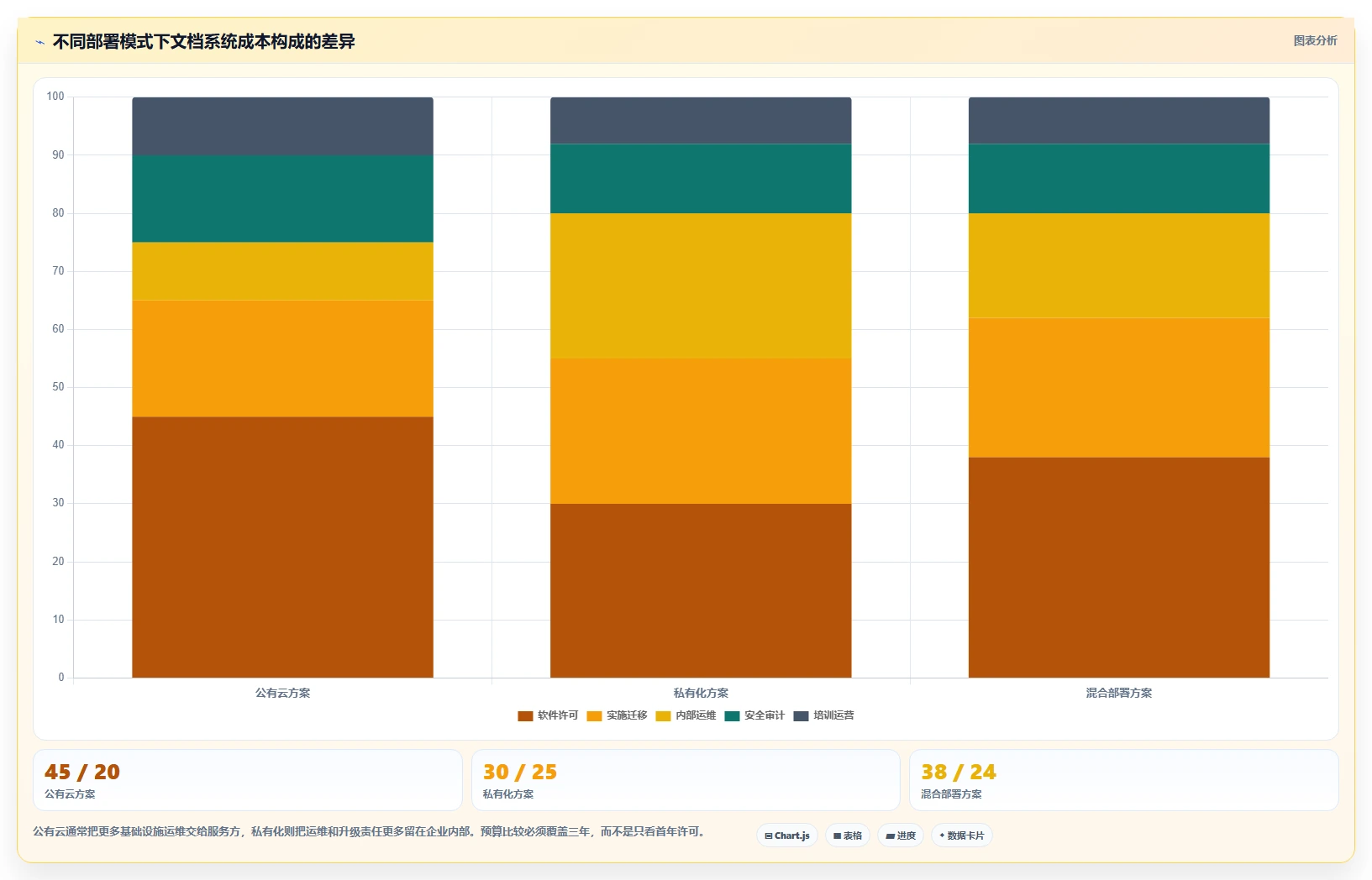Click the footnote text starting 公有云通常把
Screen dimensions: 1372x880
(370, 832)
